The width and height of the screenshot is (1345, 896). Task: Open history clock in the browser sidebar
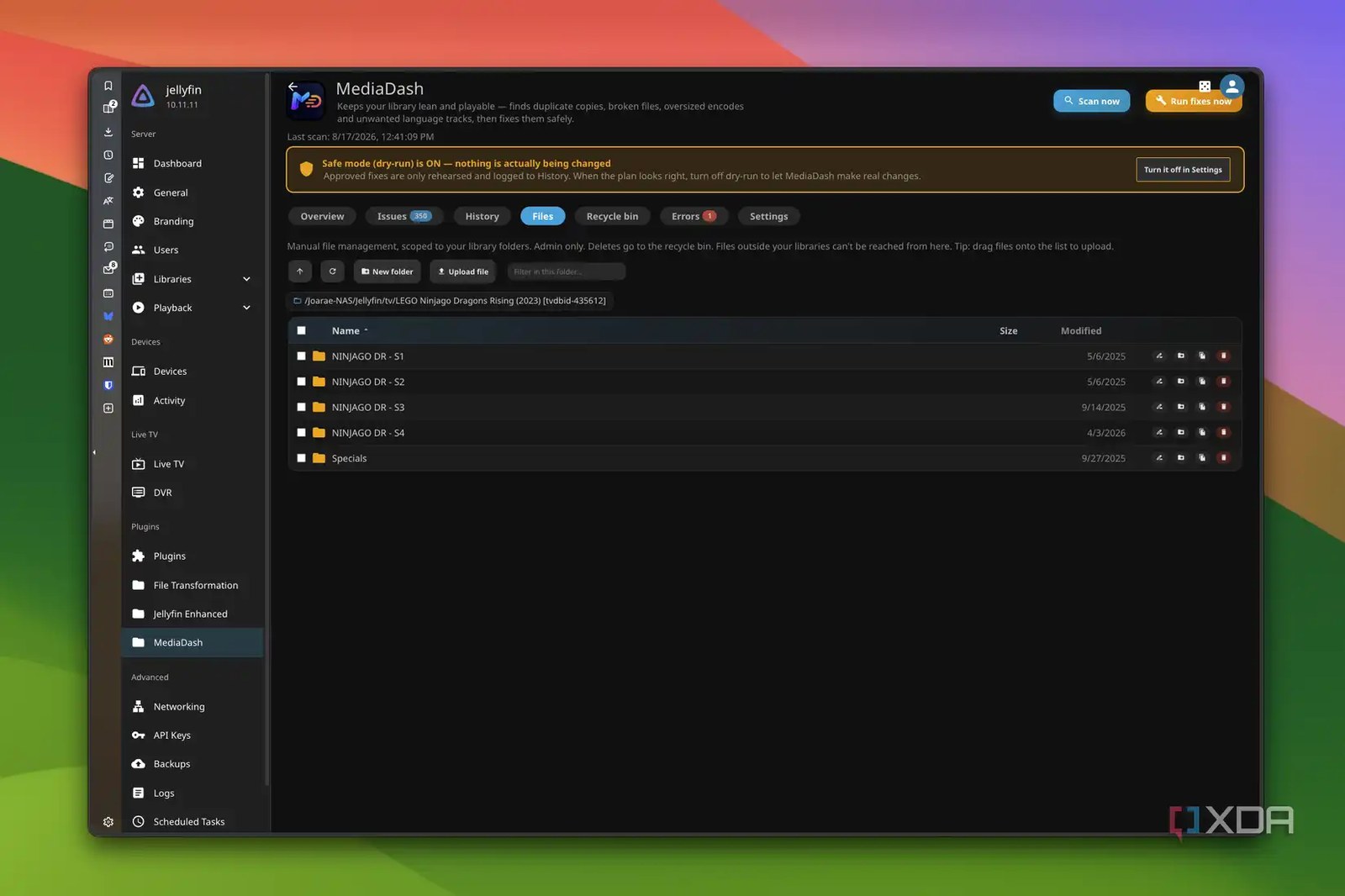click(x=108, y=155)
